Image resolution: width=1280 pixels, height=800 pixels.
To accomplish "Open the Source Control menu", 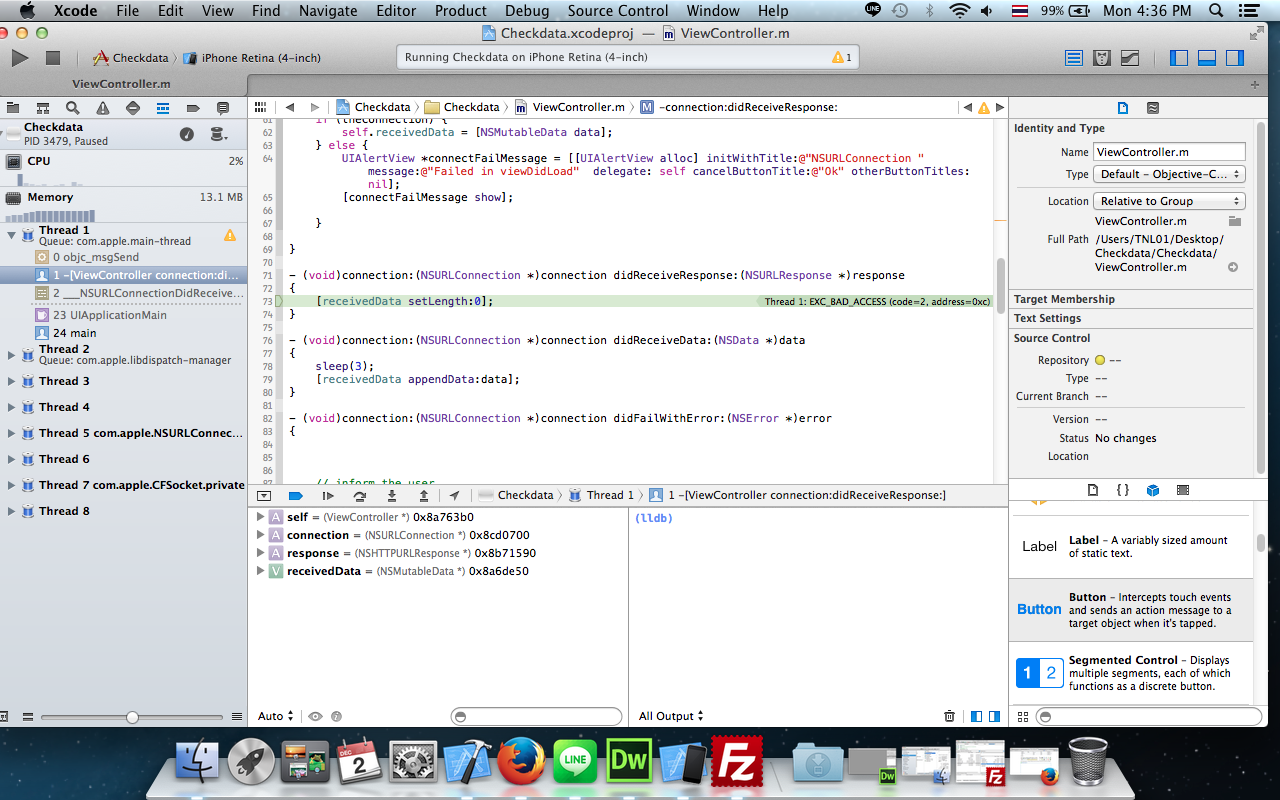I will coord(618,11).
